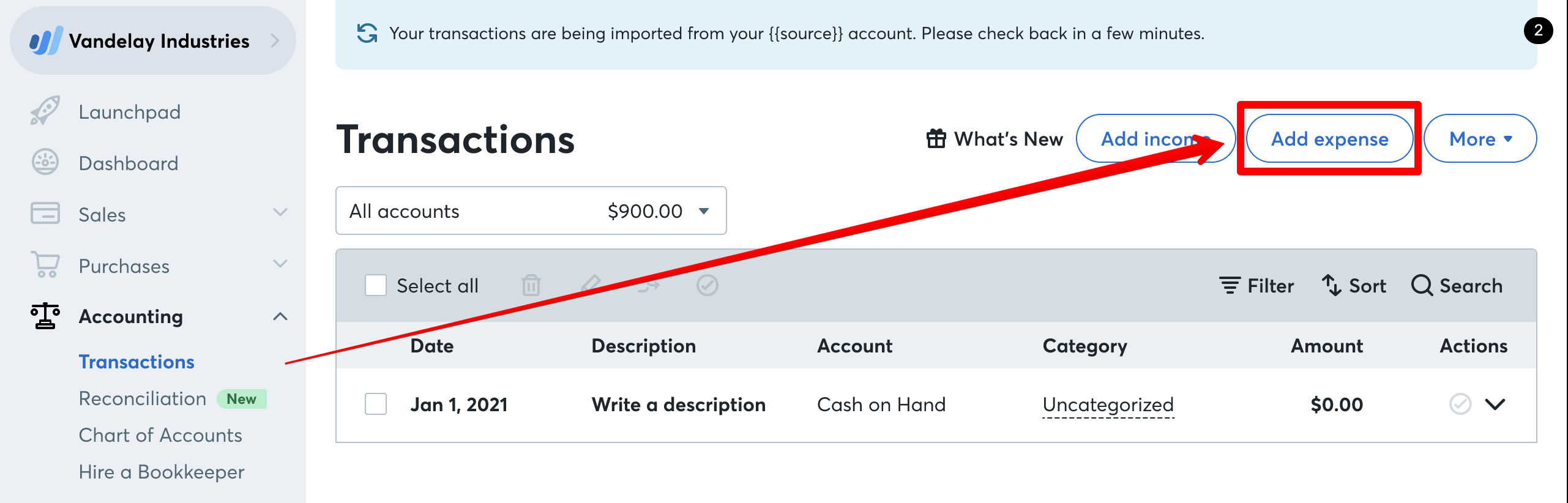The width and height of the screenshot is (1568, 503).
Task: Select the Launchpad rocket icon
Action: click(46, 111)
